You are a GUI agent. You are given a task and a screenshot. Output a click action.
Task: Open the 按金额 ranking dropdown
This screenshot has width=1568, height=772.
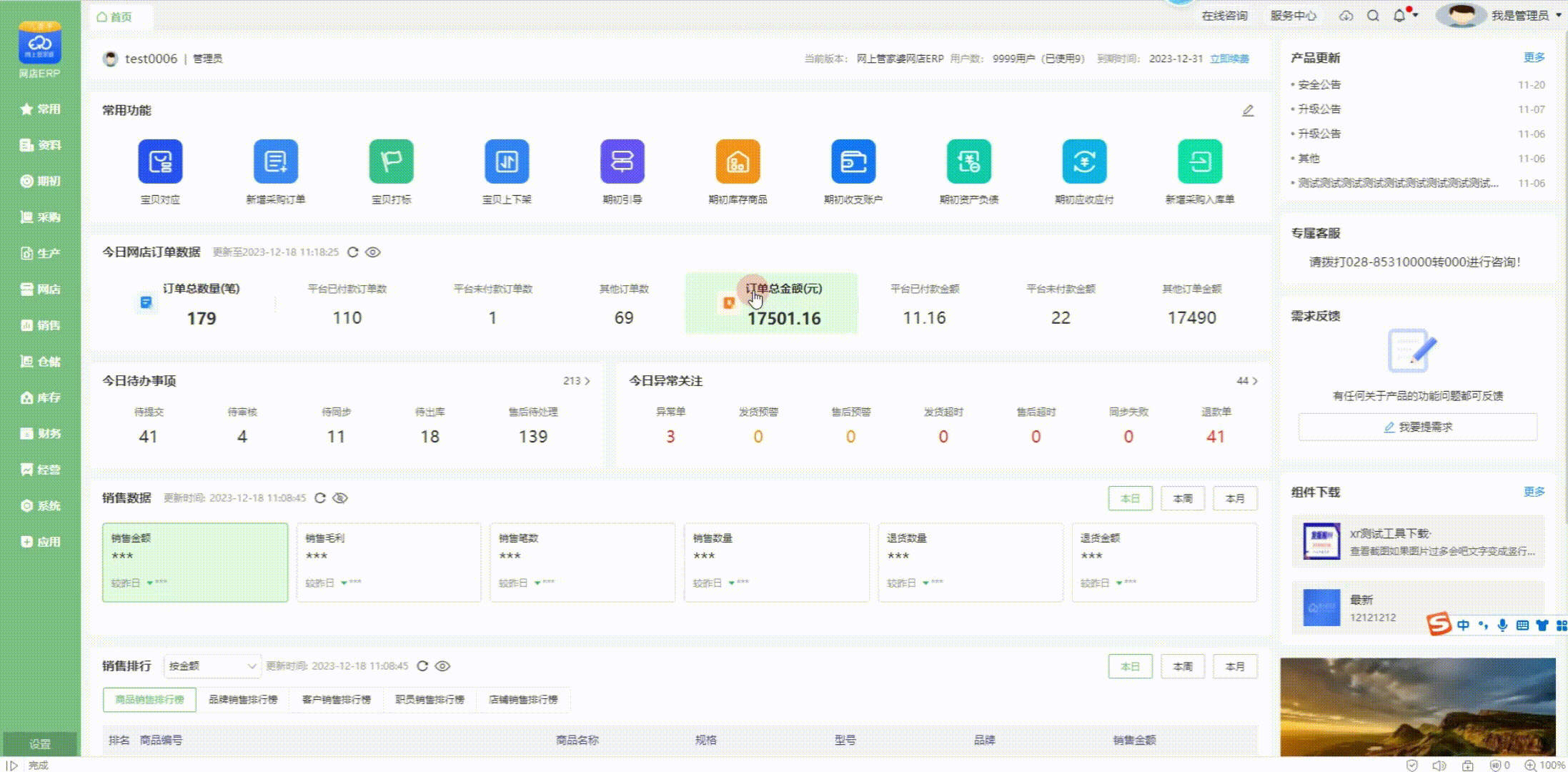click(x=212, y=666)
